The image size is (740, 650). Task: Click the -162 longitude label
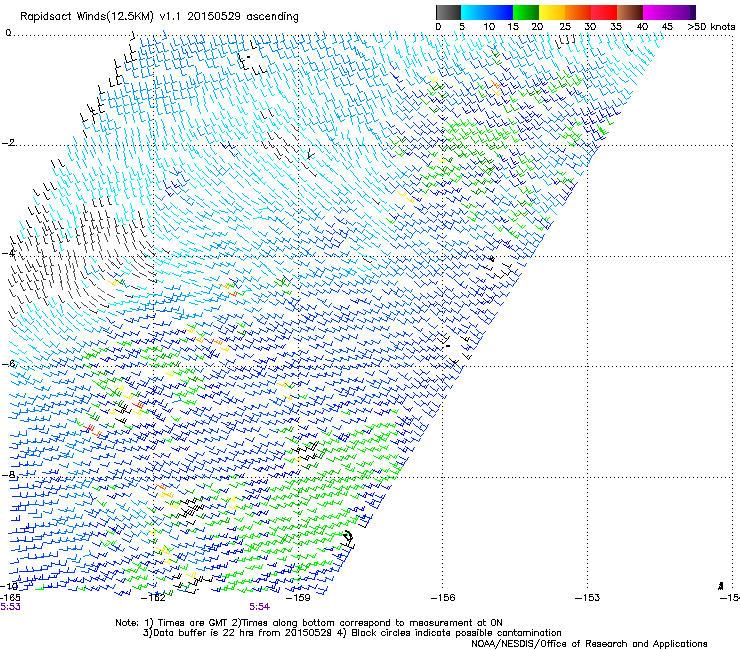(x=153, y=598)
